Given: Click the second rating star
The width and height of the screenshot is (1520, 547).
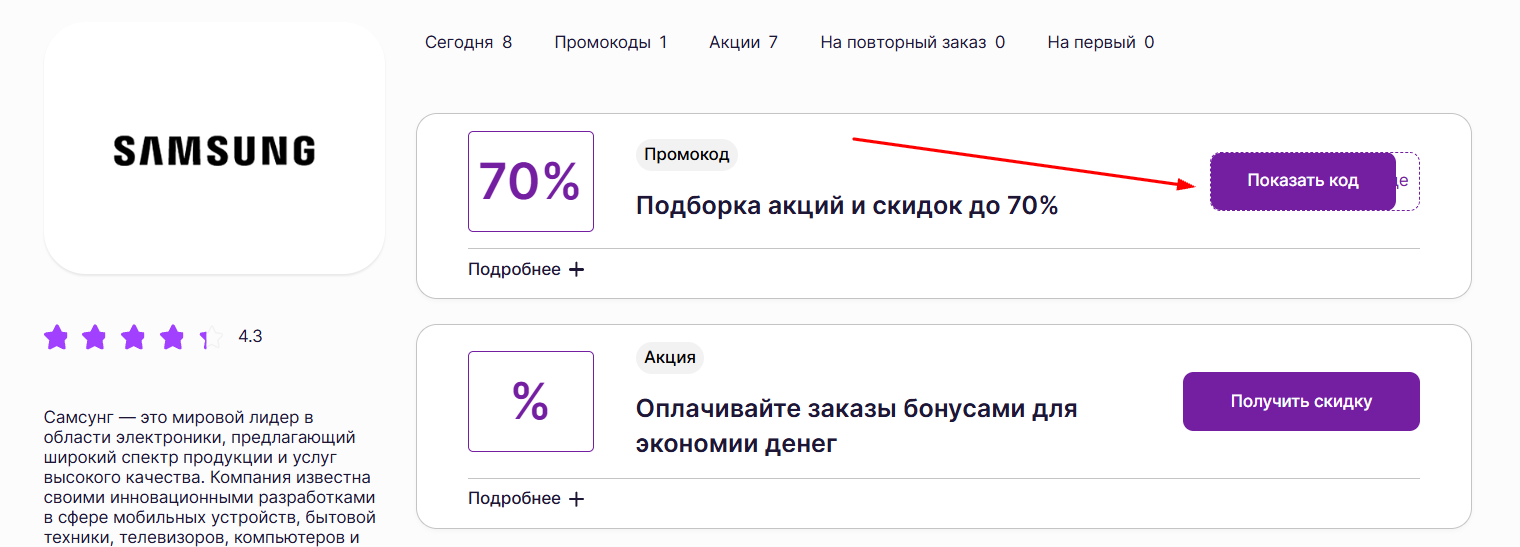Looking at the screenshot, I should [x=94, y=337].
